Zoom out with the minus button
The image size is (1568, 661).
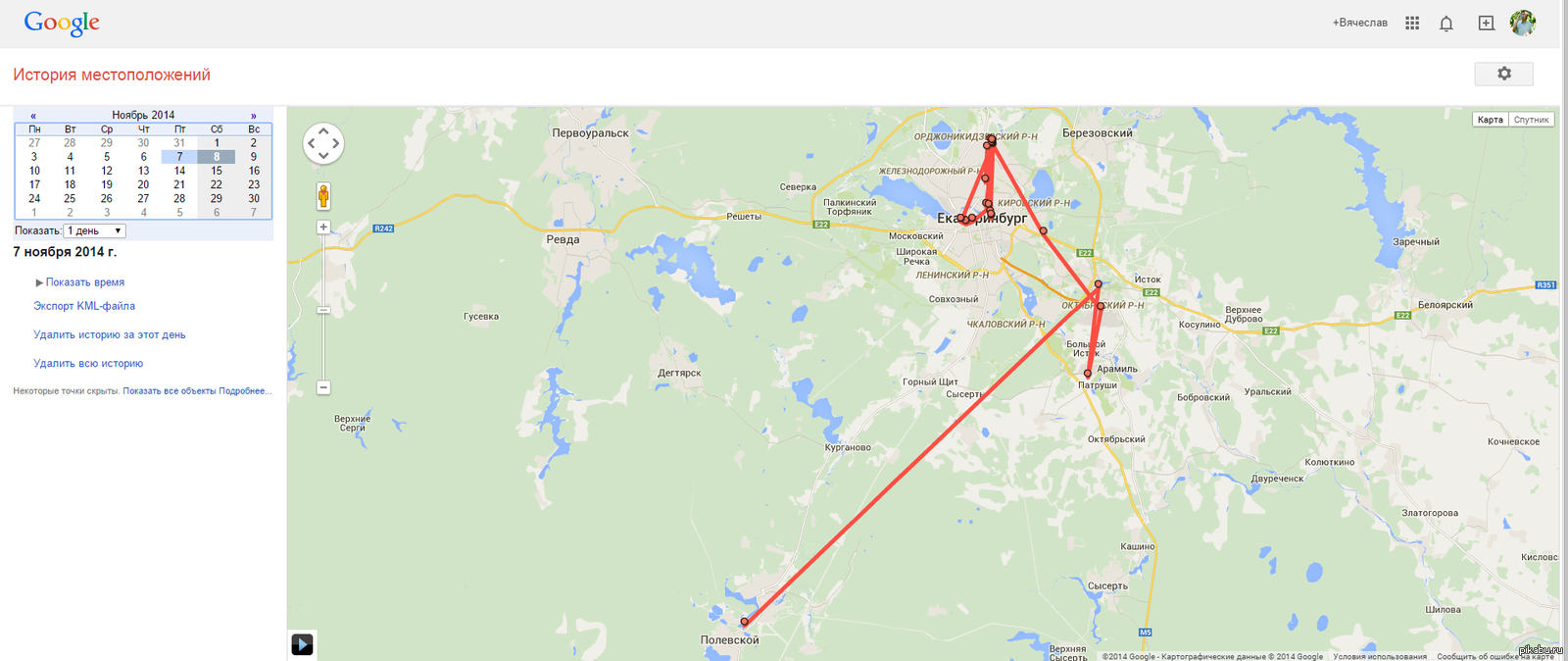(323, 387)
